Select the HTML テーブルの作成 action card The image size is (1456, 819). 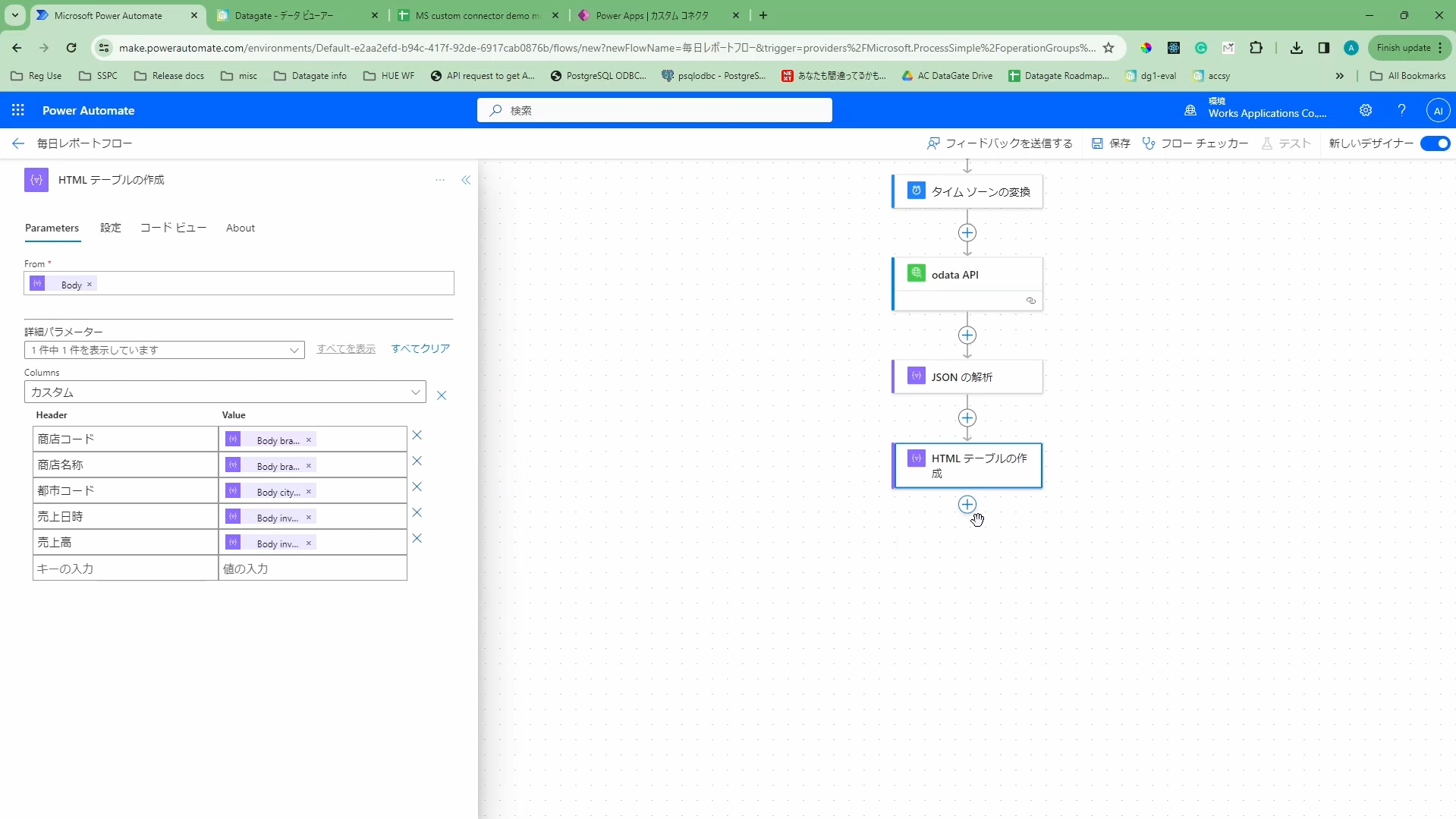(967, 465)
